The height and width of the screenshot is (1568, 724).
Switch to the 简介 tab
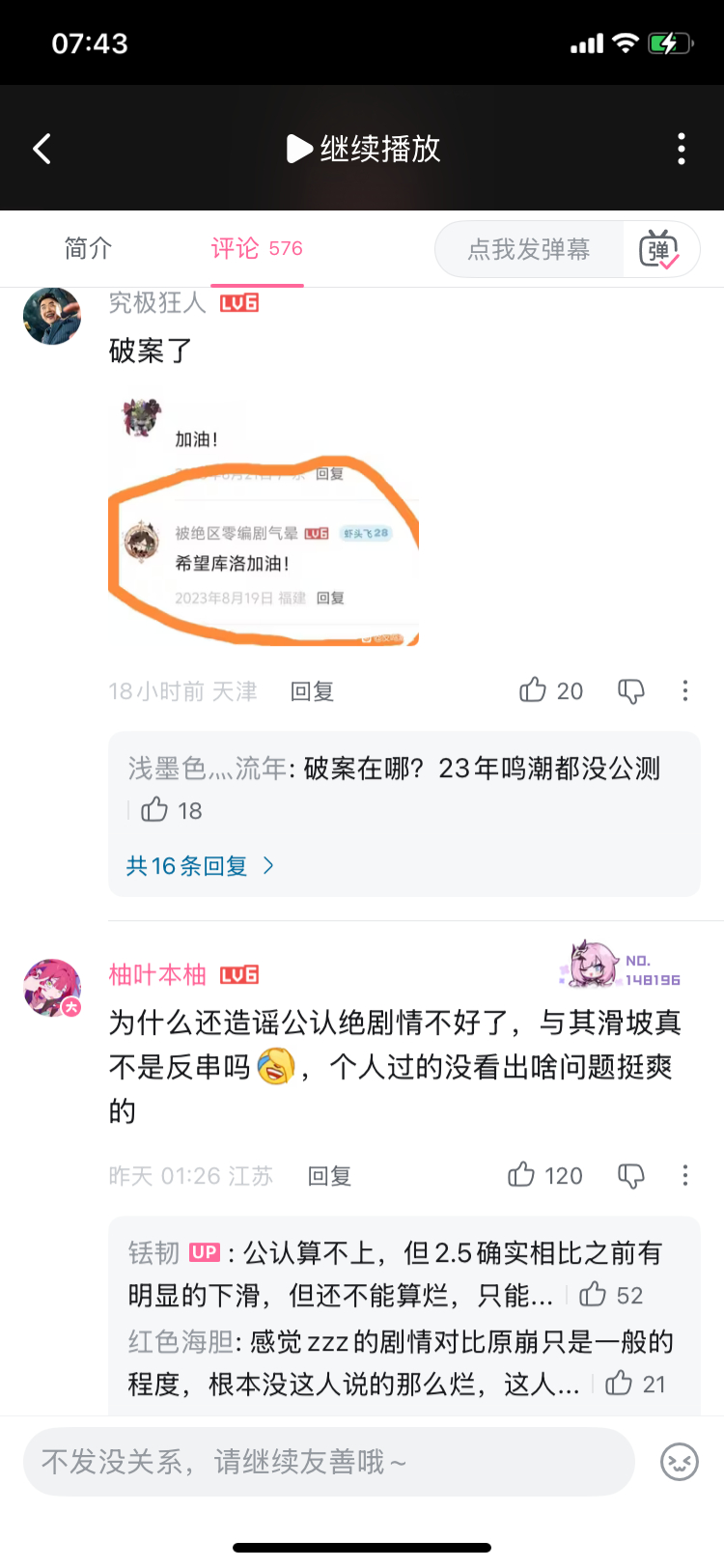(88, 248)
